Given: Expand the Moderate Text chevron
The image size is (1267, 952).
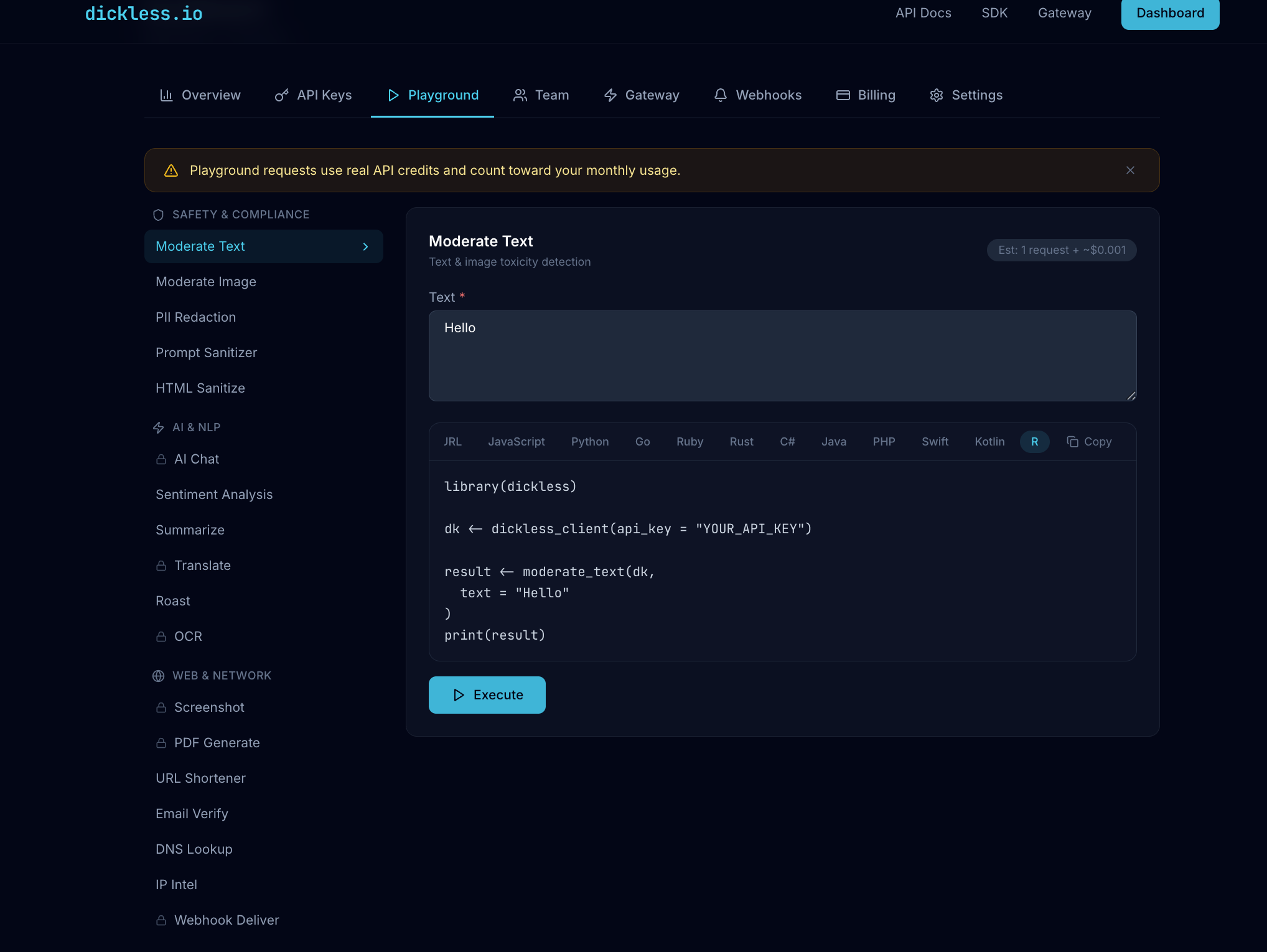Looking at the screenshot, I should (365, 246).
